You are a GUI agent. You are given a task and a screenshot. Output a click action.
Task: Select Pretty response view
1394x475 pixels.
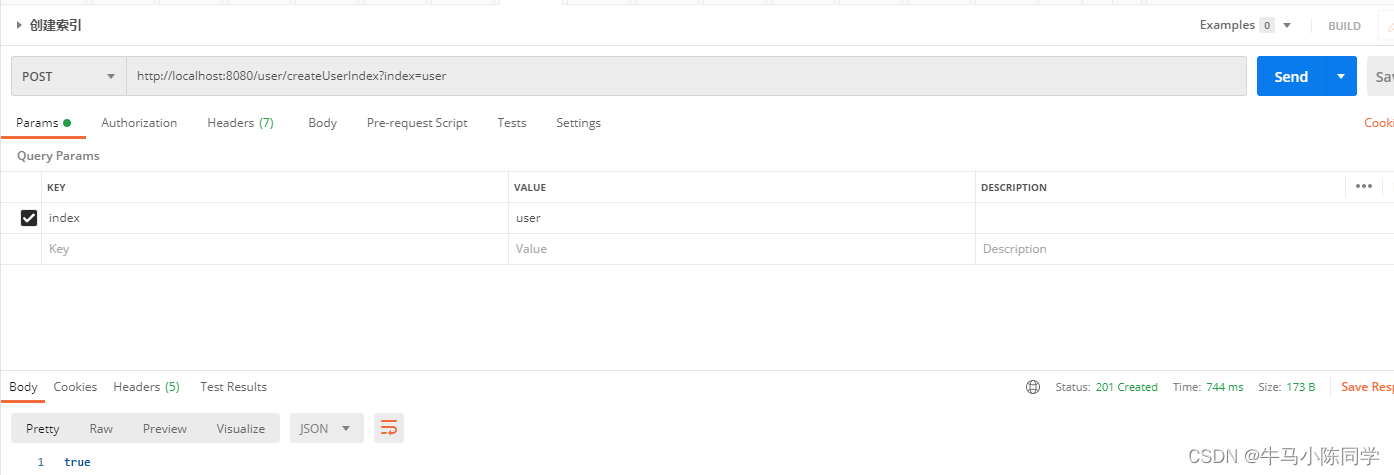point(43,428)
